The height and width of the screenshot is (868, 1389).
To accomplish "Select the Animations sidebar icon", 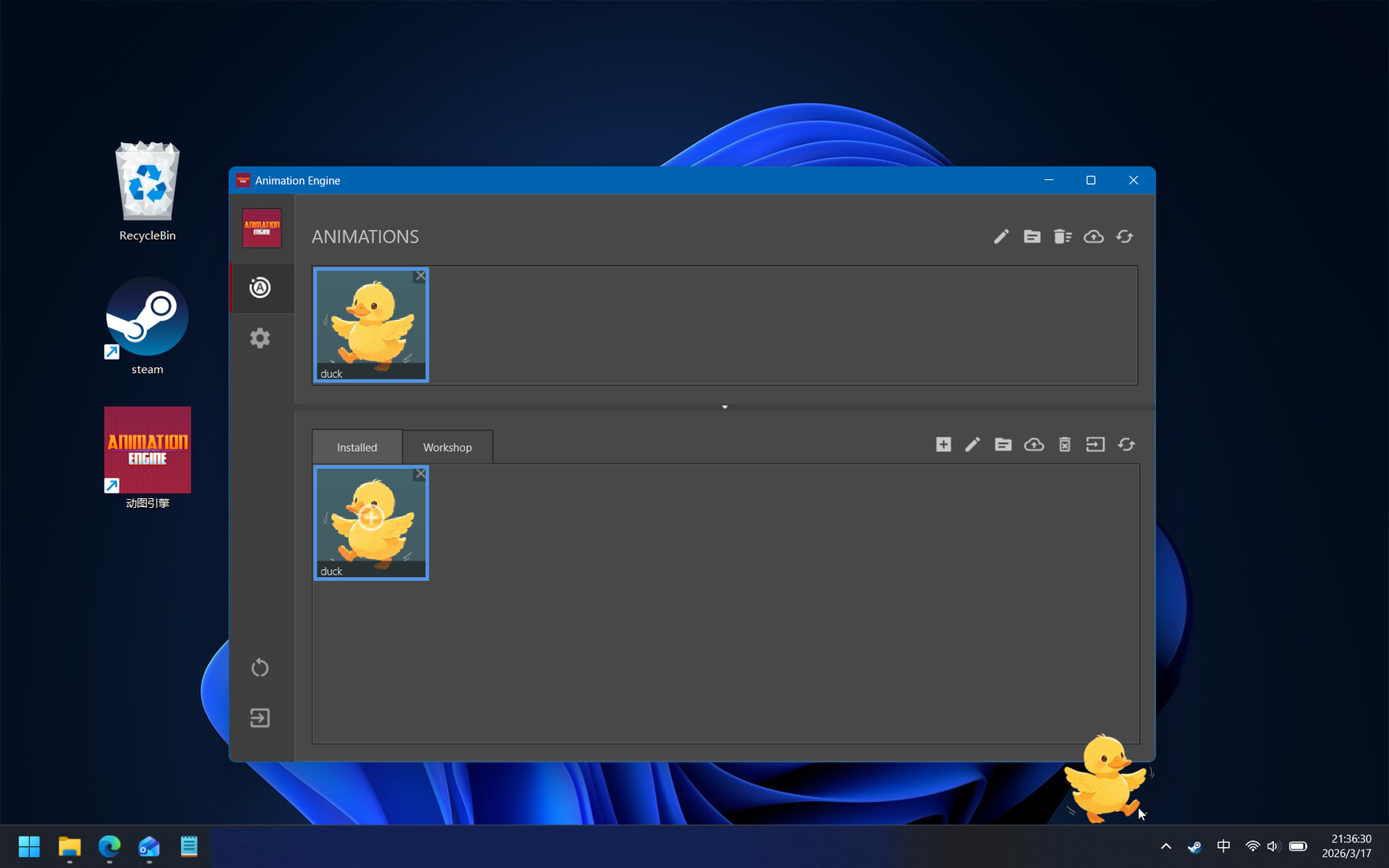I will [260, 288].
